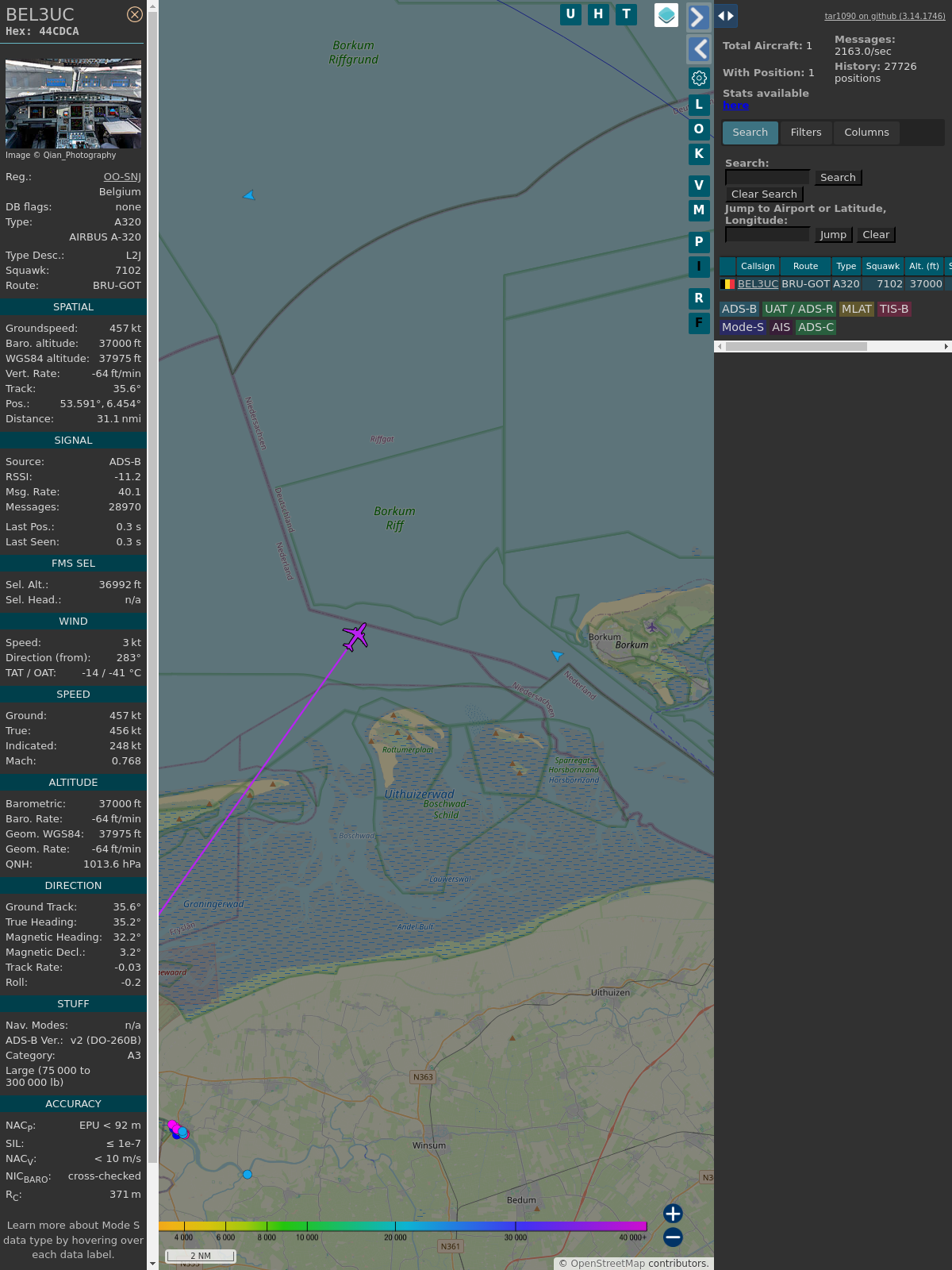
Task: Click the Mode-S legend label
Action: [x=743, y=328]
